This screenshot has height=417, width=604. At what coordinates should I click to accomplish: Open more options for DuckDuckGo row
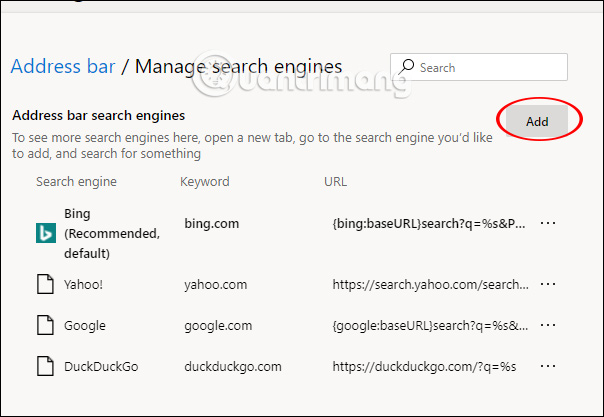click(x=548, y=366)
